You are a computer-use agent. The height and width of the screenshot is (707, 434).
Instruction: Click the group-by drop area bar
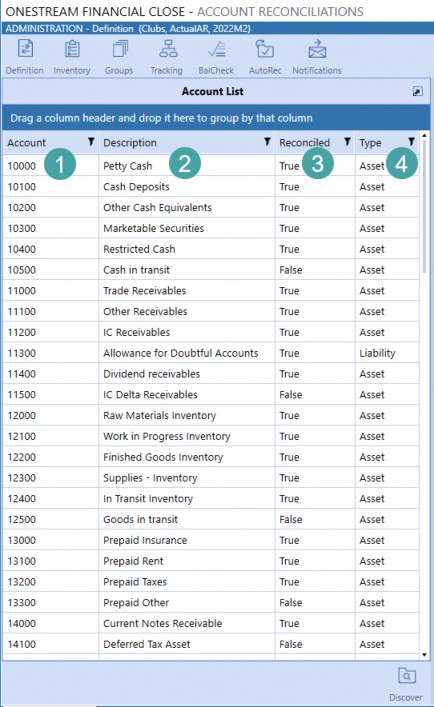pos(216,118)
